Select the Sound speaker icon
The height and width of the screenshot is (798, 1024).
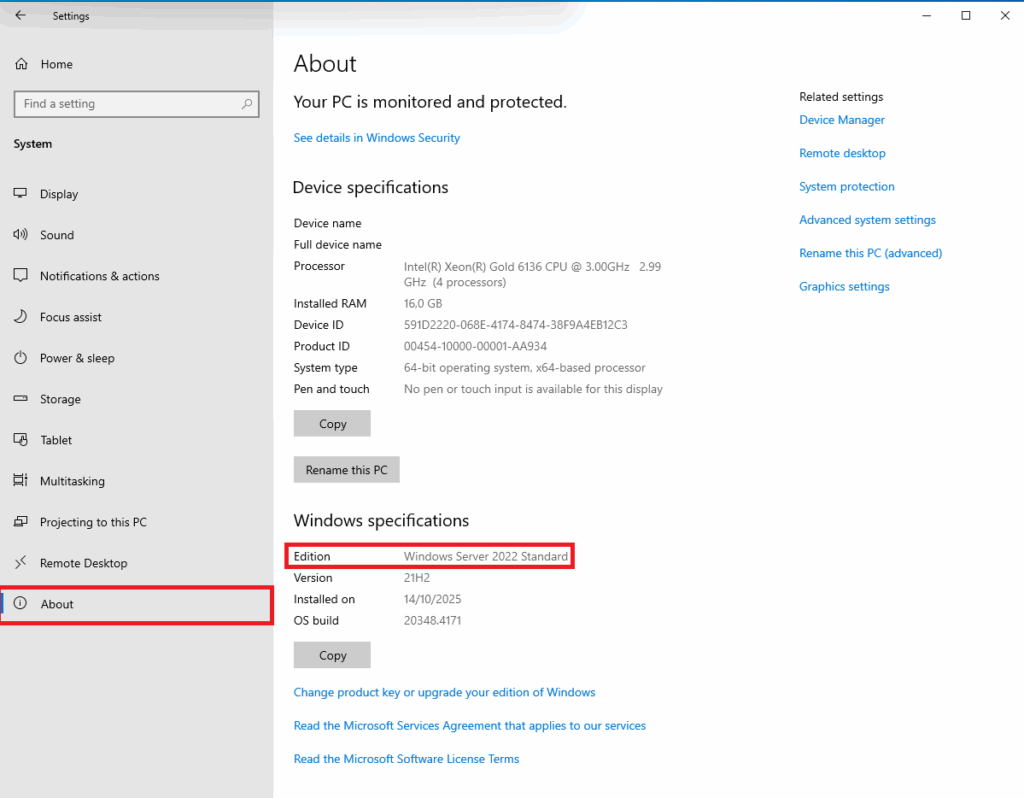tap(21, 235)
